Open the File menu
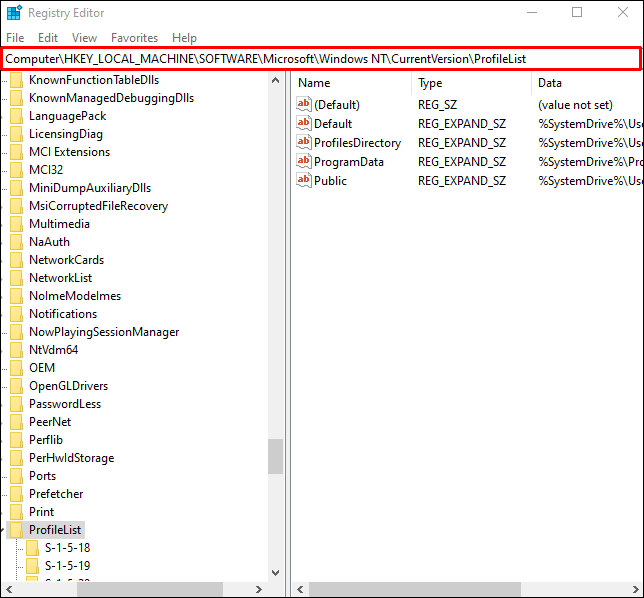 15,38
